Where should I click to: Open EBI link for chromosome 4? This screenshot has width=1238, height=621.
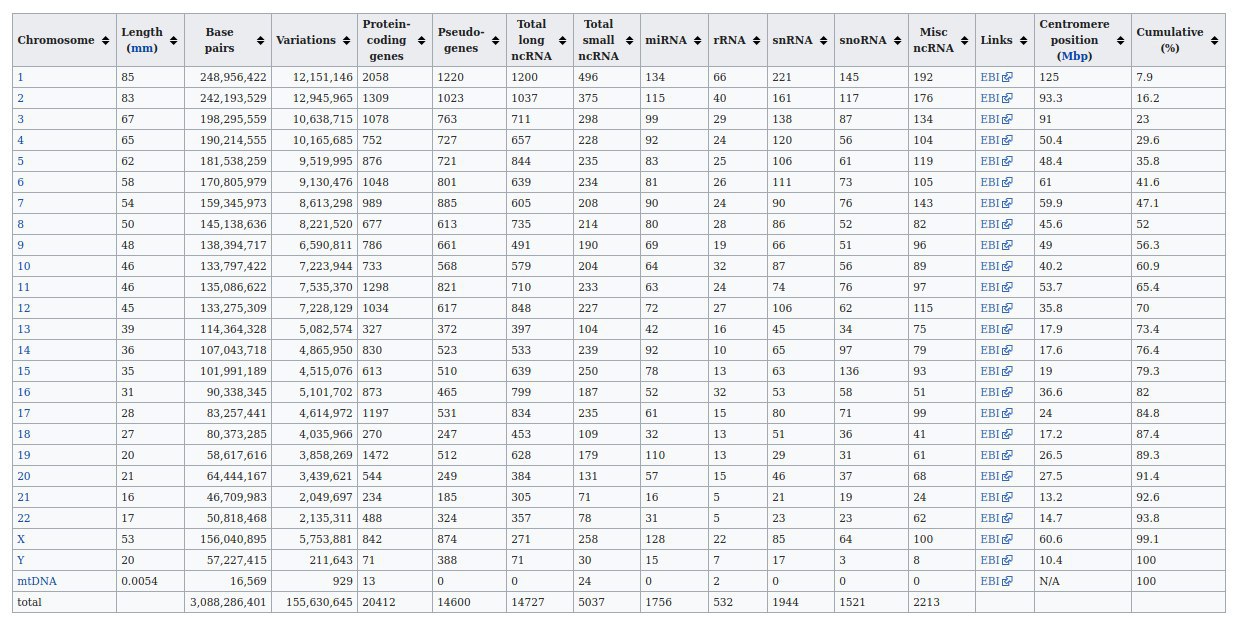click(x=996, y=140)
